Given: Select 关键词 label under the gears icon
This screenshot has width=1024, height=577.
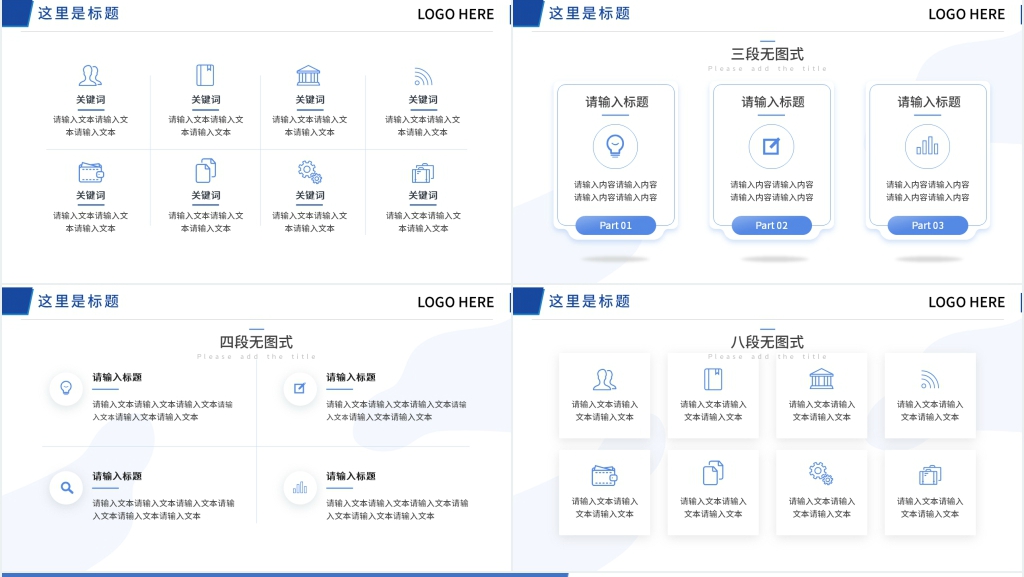Looking at the screenshot, I should tap(310, 196).
